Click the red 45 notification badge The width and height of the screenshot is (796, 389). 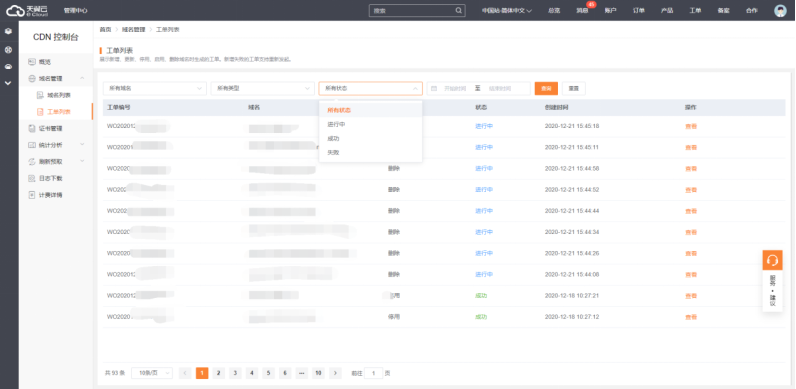coord(590,5)
